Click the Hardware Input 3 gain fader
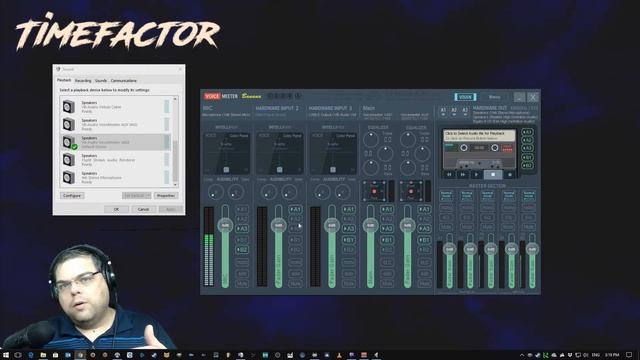This screenshot has width=640, height=360. coord(332,225)
